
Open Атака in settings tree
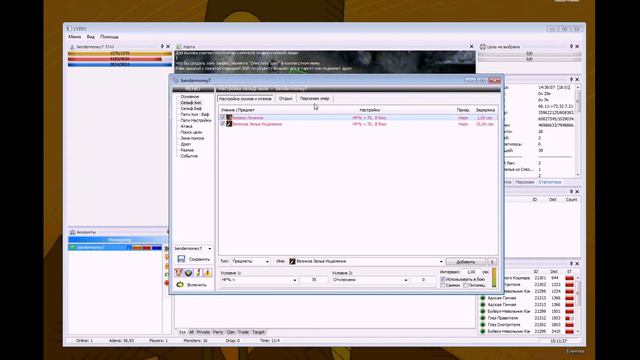(x=186, y=127)
